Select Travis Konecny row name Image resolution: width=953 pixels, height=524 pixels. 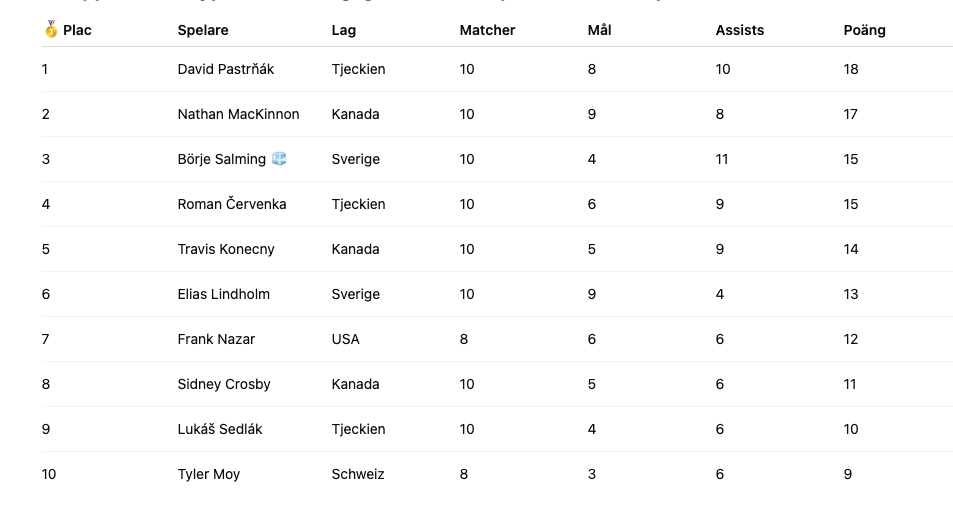226,249
